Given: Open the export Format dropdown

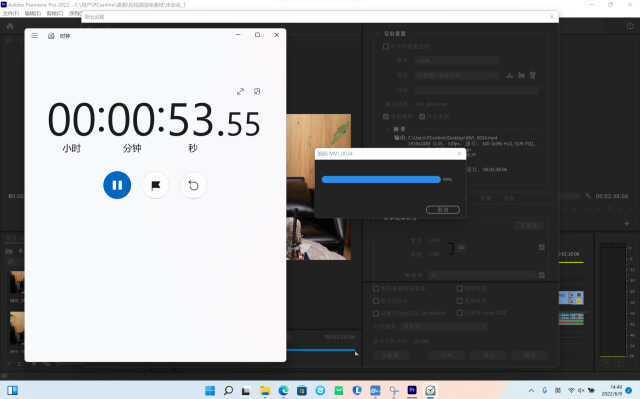Looking at the screenshot, I should coord(457,60).
